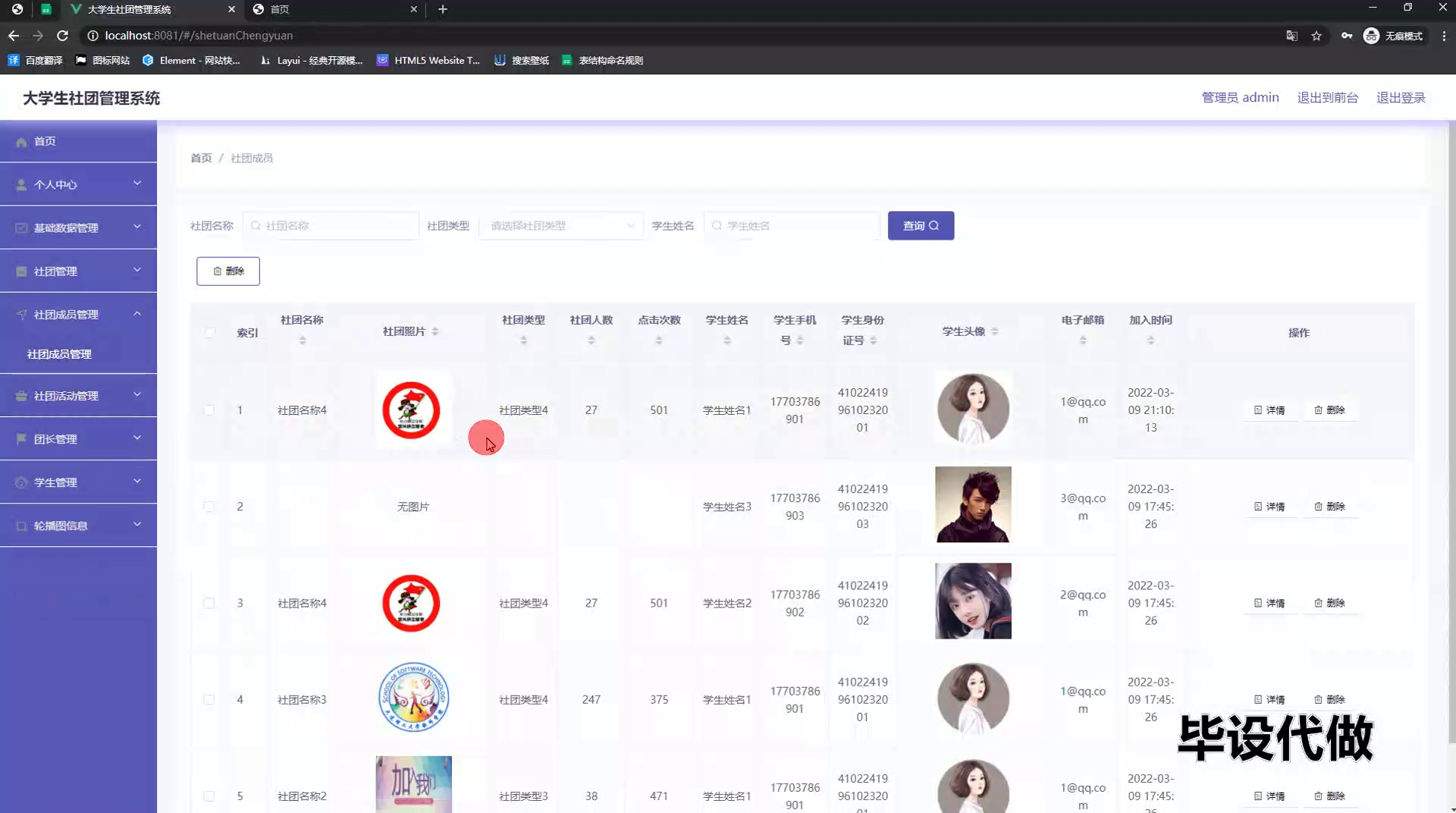Click row 4 club logo thumbnail

(x=413, y=697)
